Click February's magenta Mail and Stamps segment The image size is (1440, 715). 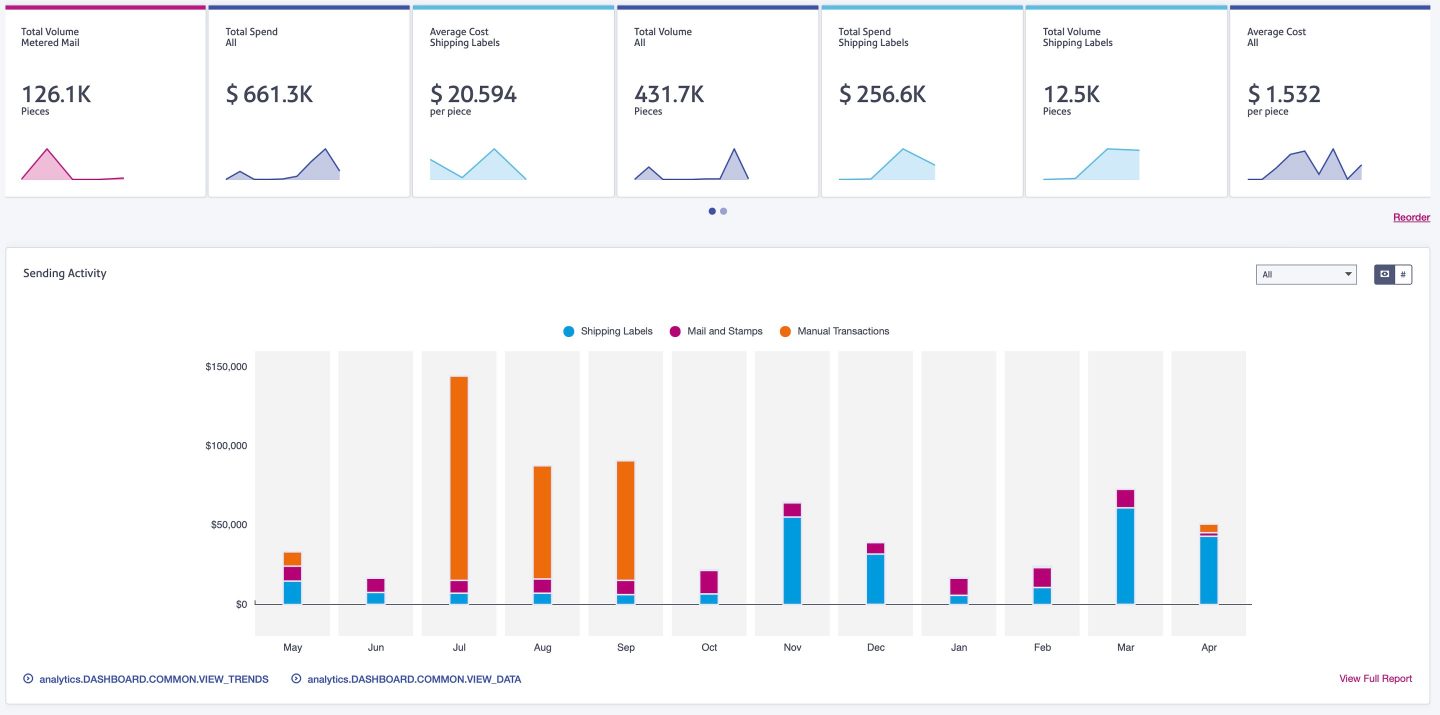(x=1042, y=577)
